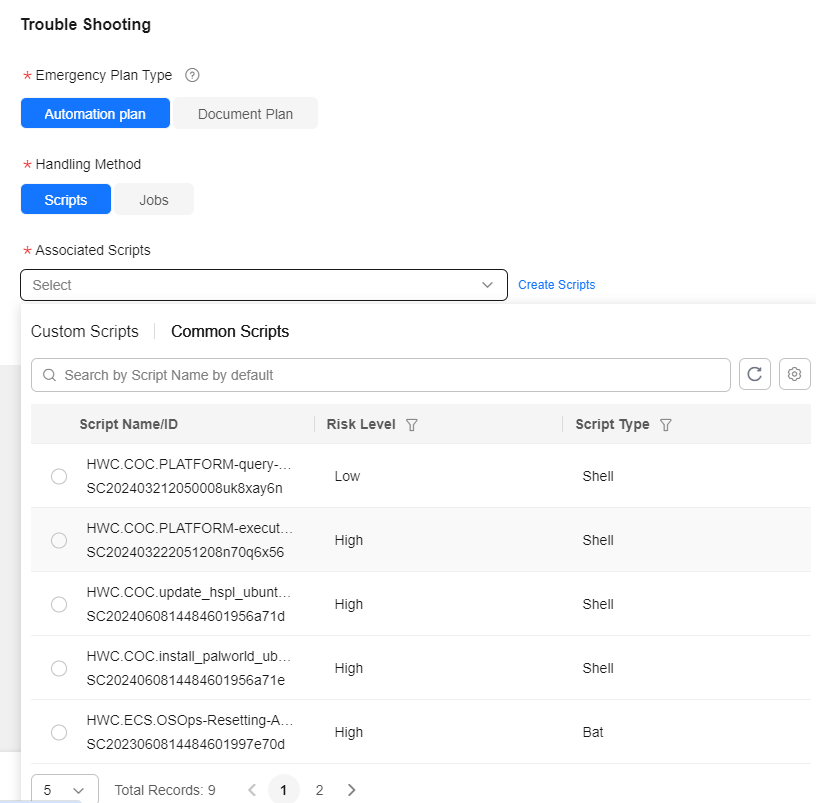Click HWC.ECS.OSOps-Resetting script name
The height and width of the screenshot is (803, 816).
click(x=190, y=720)
